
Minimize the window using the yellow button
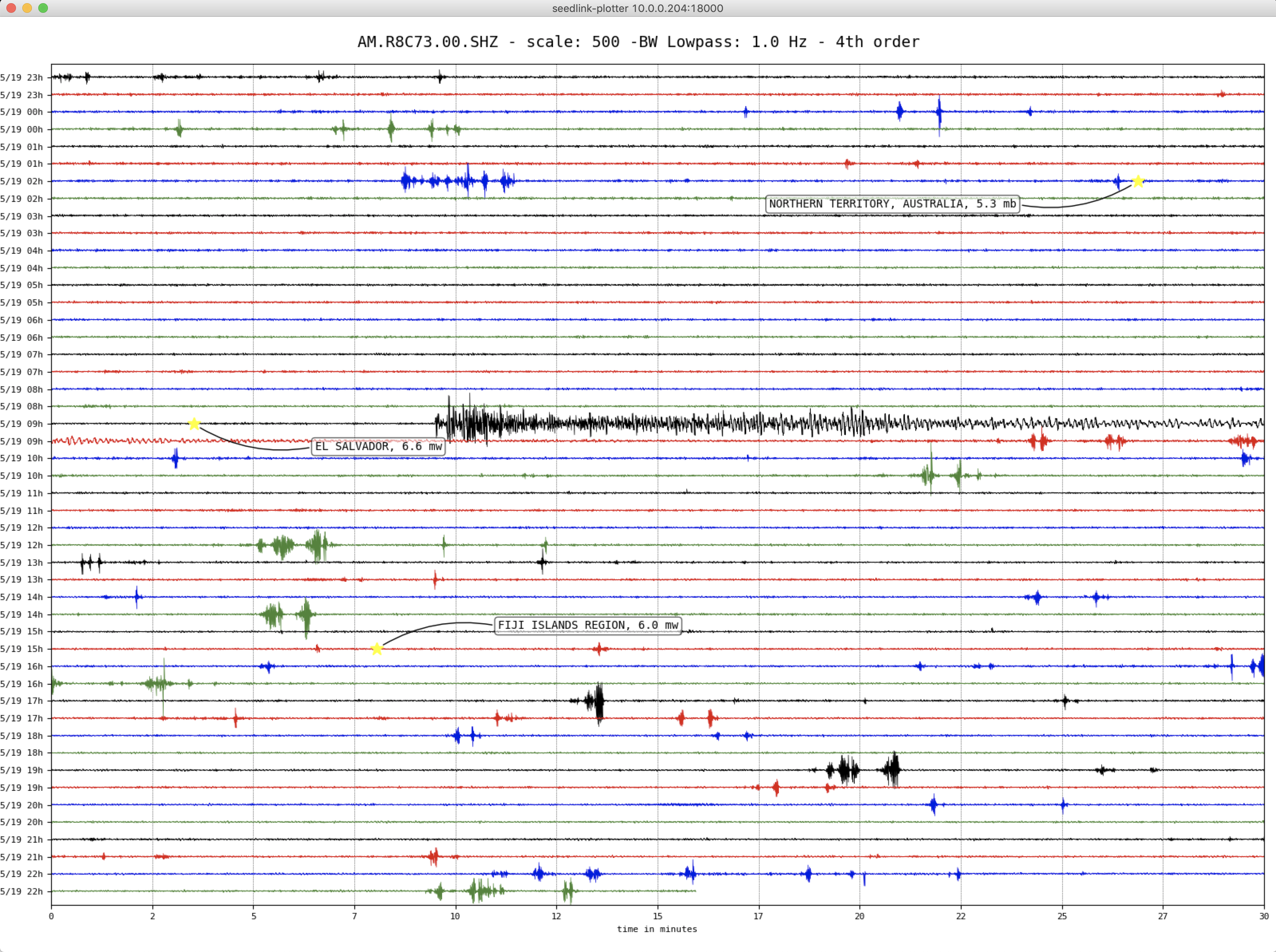[x=27, y=8]
